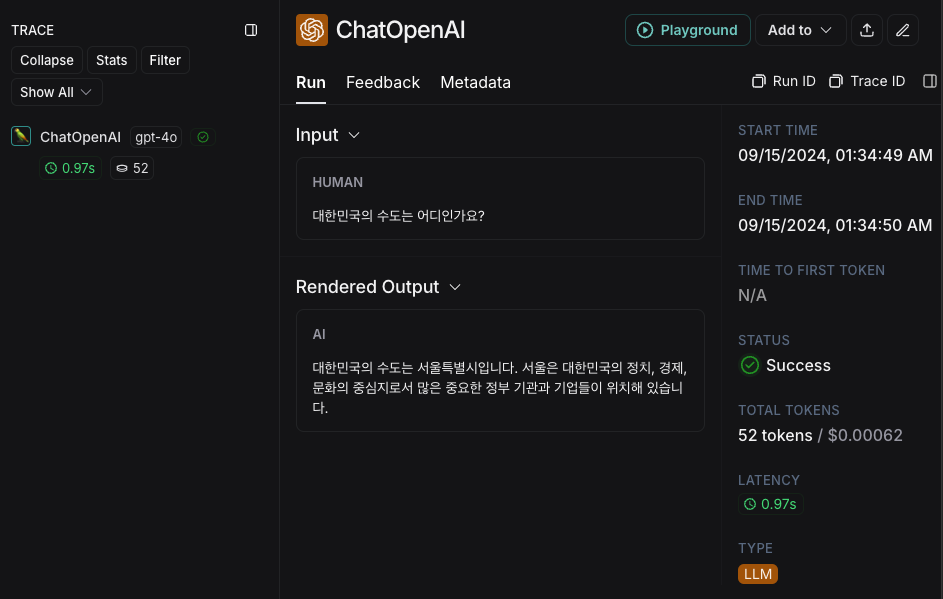The width and height of the screenshot is (943, 599).
Task: Open the Add to dropdown
Action: 800,30
